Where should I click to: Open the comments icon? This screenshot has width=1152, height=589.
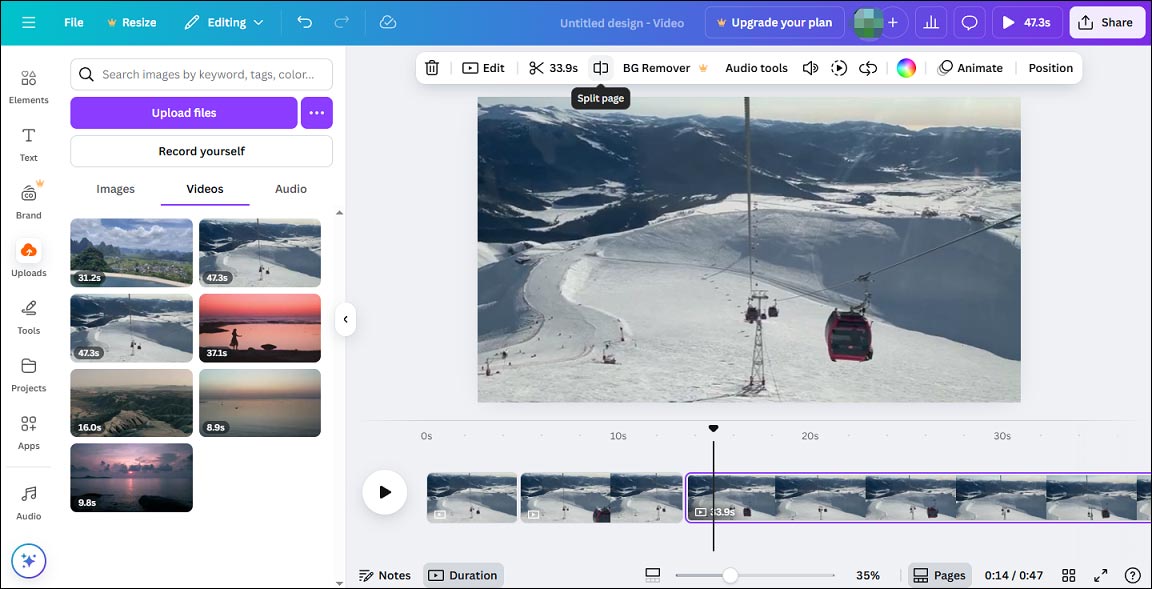(970, 22)
